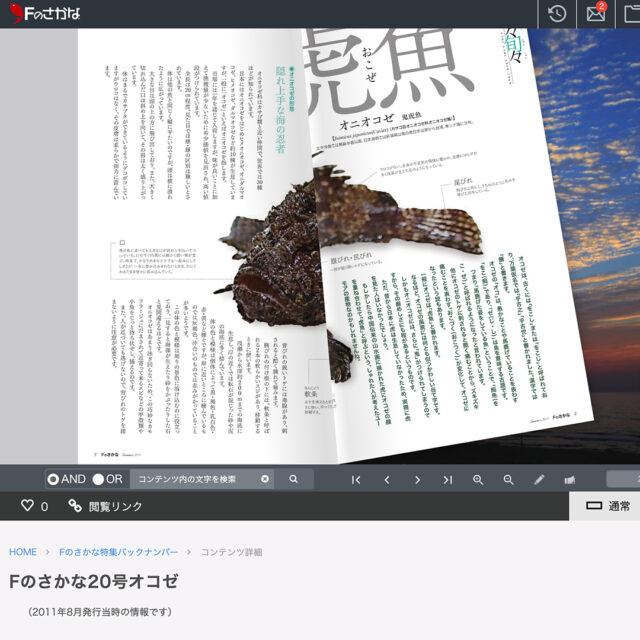Clear the search field with the x icon
This screenshot has width=640, height=640.
pos(265,479)
